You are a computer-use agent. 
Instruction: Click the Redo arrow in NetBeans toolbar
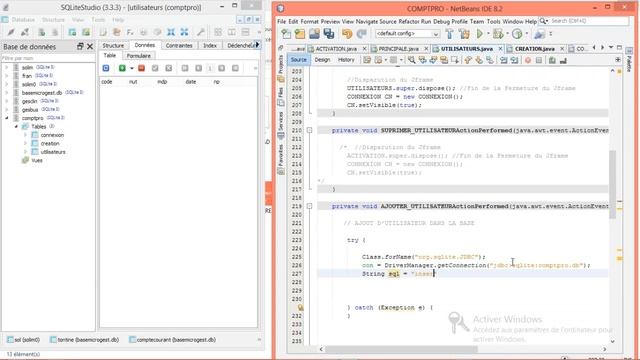362,34
